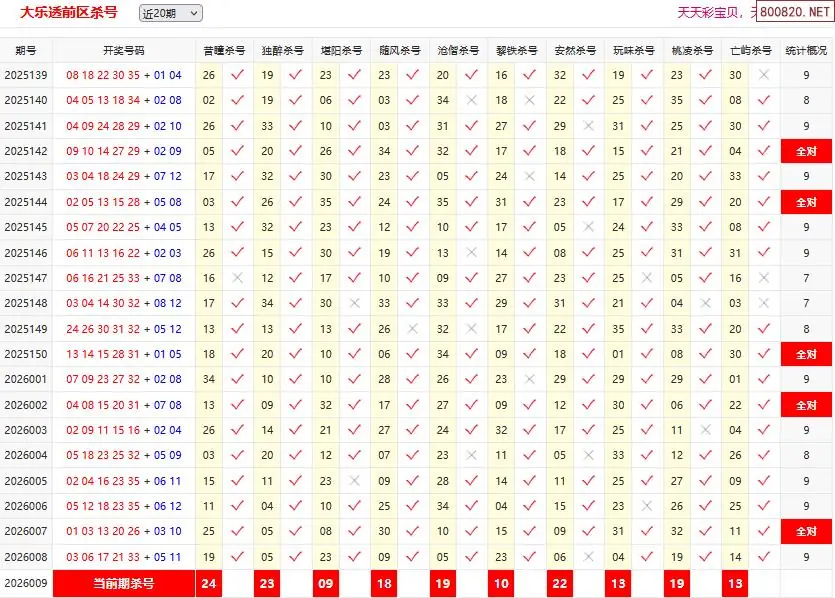
Task: Click the gray X beside 34 in row 2025140
Action: (472, 100)
